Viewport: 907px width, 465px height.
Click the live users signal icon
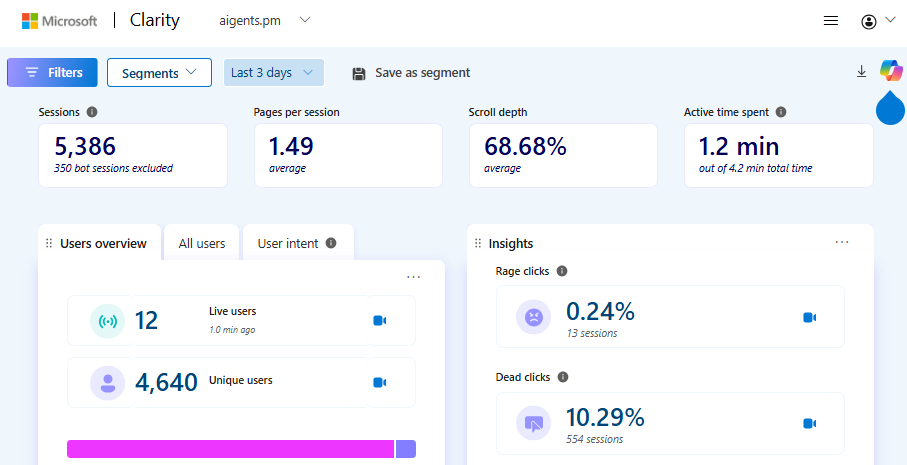[108, 321]
